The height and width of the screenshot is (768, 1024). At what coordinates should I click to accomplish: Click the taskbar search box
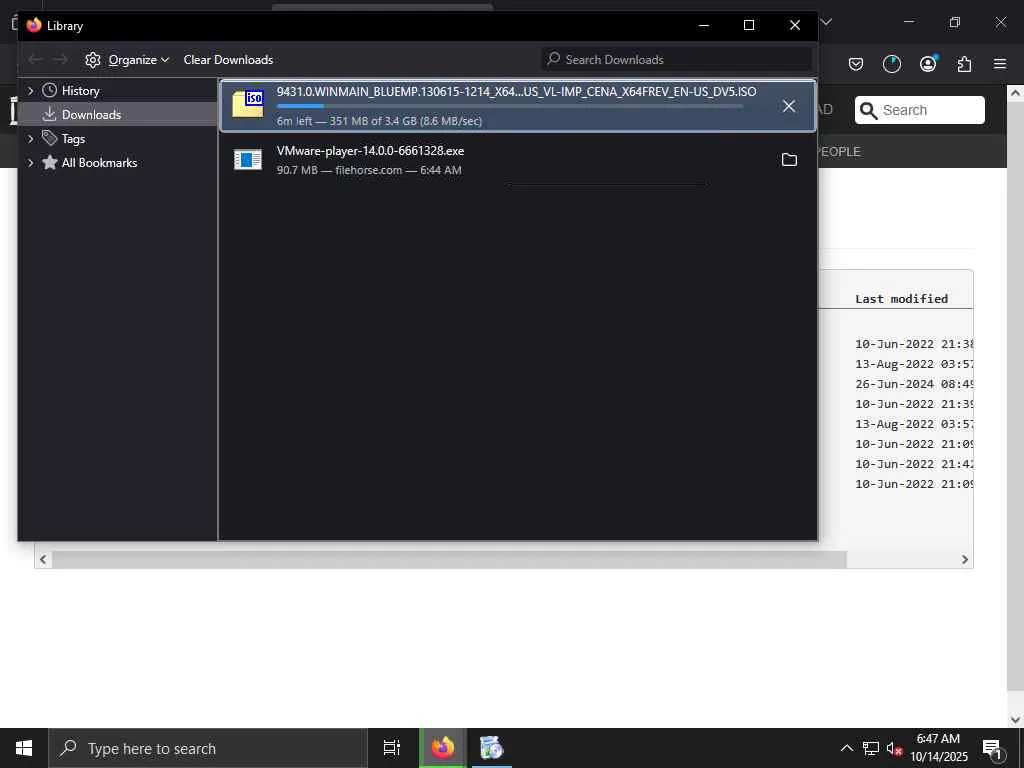pyautogui.click(x=208, y=748)
